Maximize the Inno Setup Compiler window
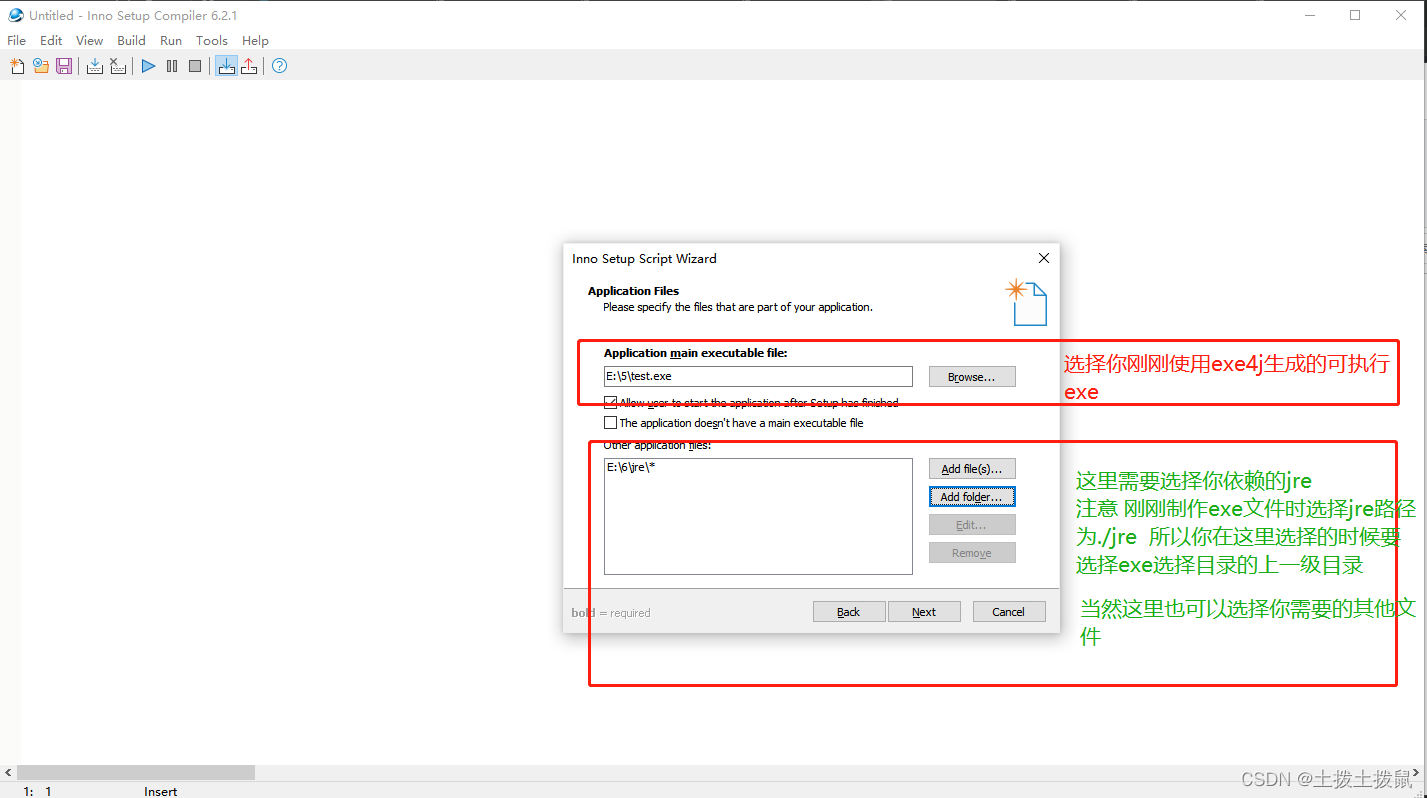Screen dimensions: 1427x798 (x=1355, y=15)
